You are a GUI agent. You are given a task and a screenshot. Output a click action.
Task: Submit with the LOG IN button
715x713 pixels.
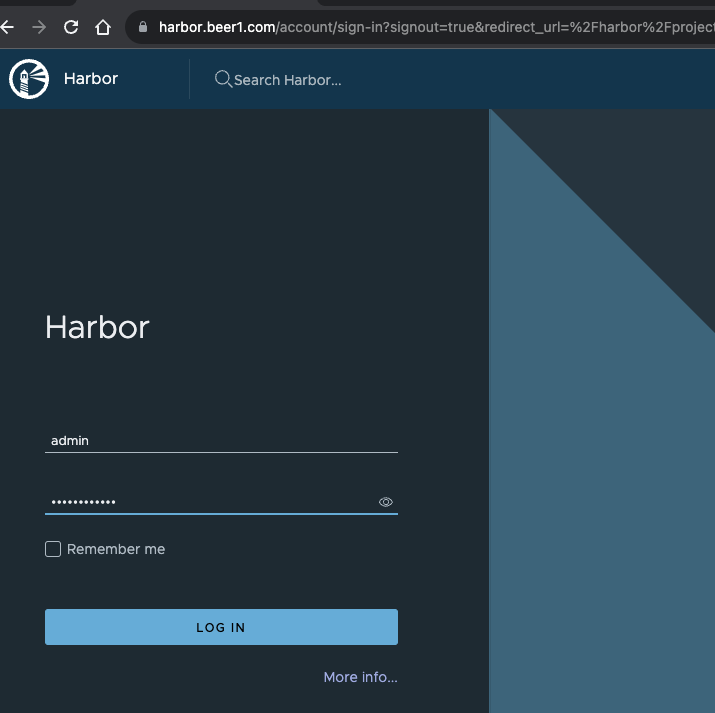(x=221, y=627)
